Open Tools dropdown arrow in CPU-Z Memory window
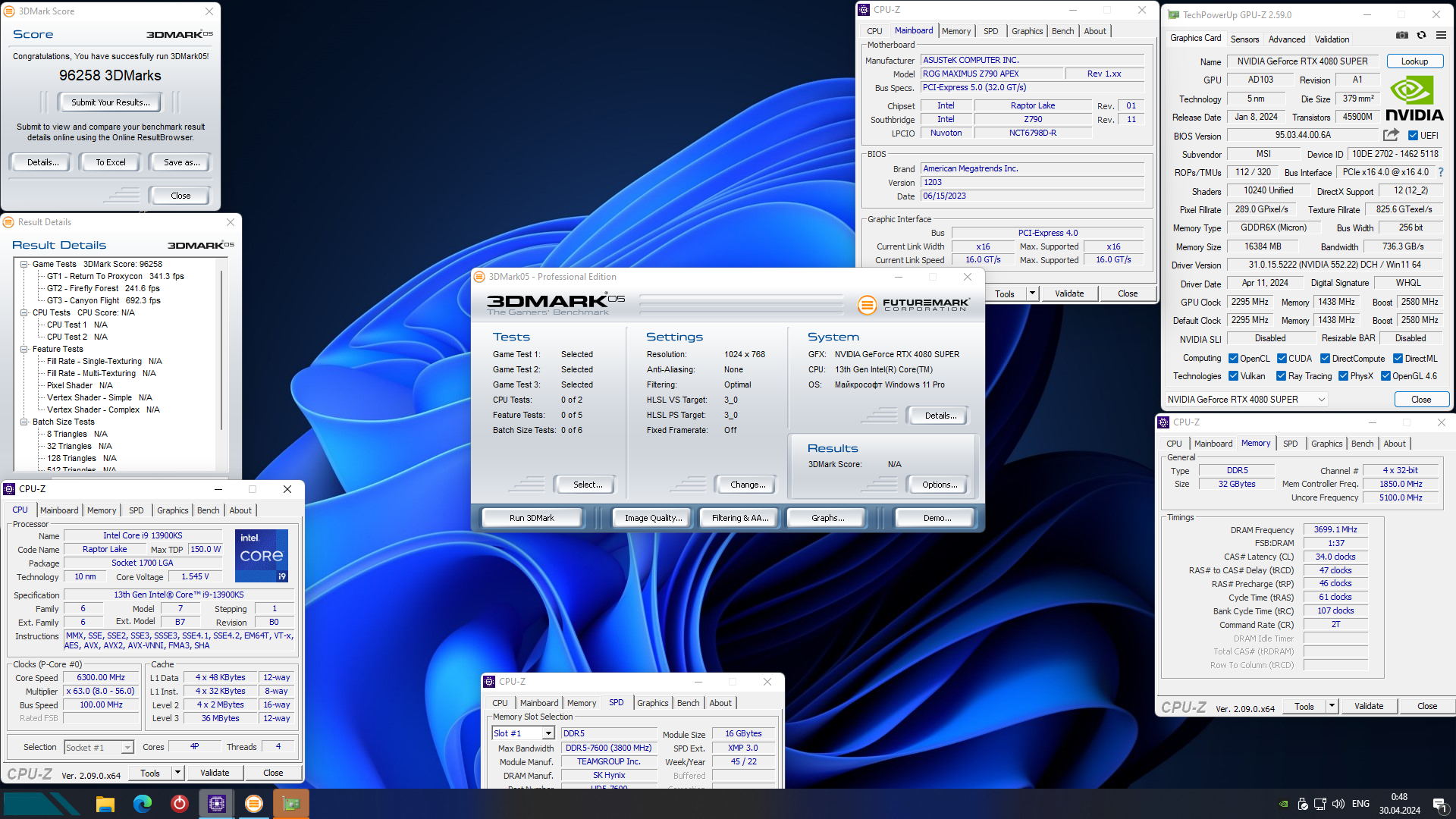 (1332, 706)
